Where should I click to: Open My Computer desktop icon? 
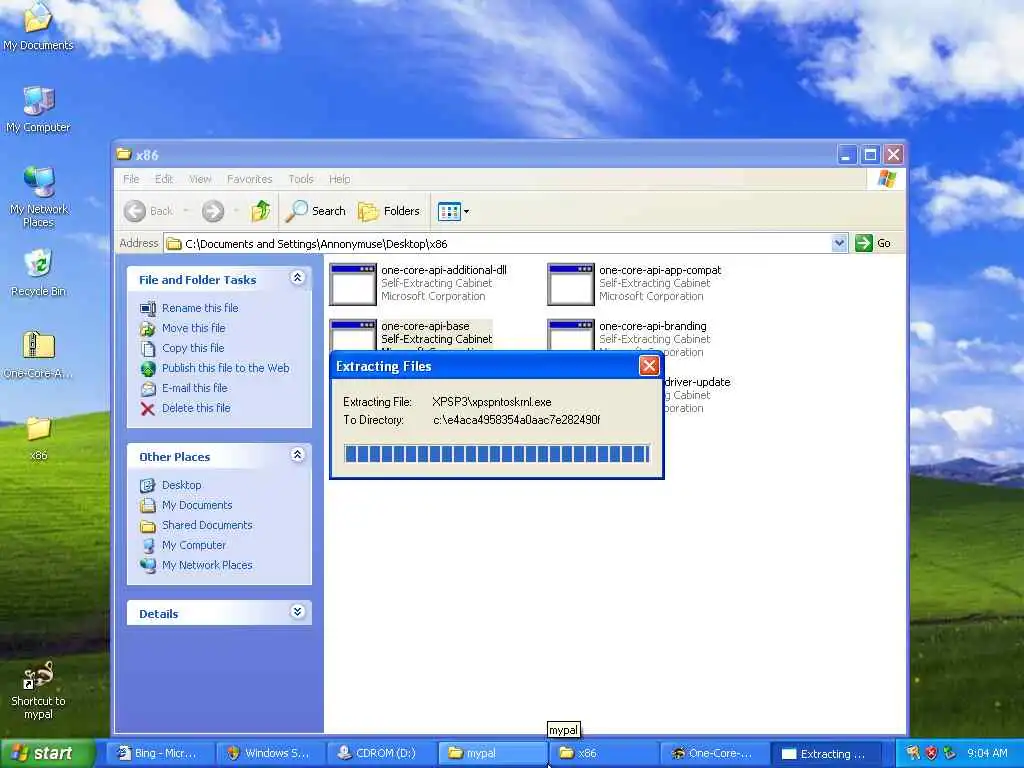(38, 108)
